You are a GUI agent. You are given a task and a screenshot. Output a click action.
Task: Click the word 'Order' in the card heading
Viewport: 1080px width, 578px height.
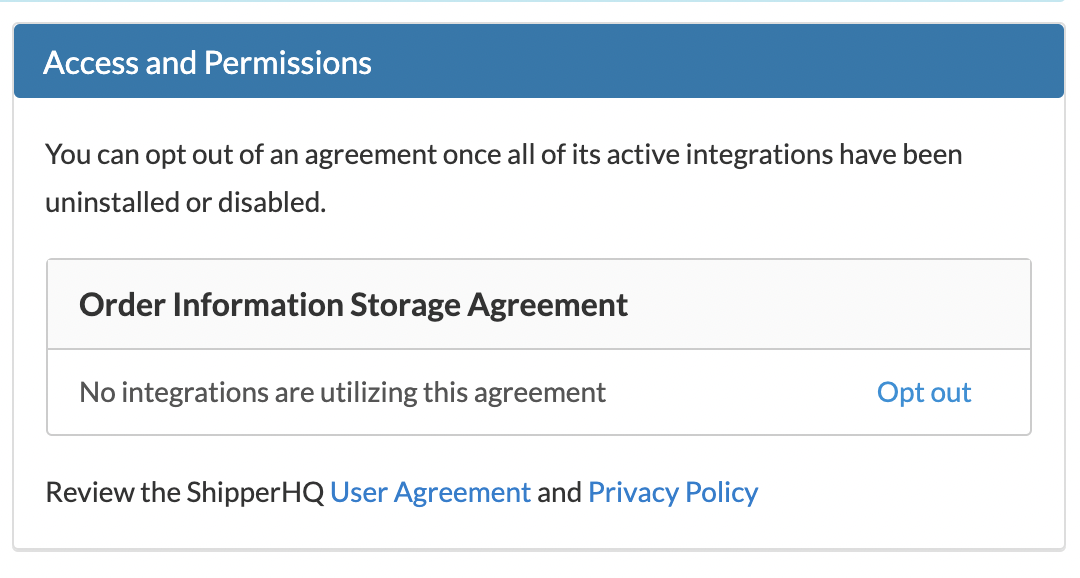coord(122,304)
